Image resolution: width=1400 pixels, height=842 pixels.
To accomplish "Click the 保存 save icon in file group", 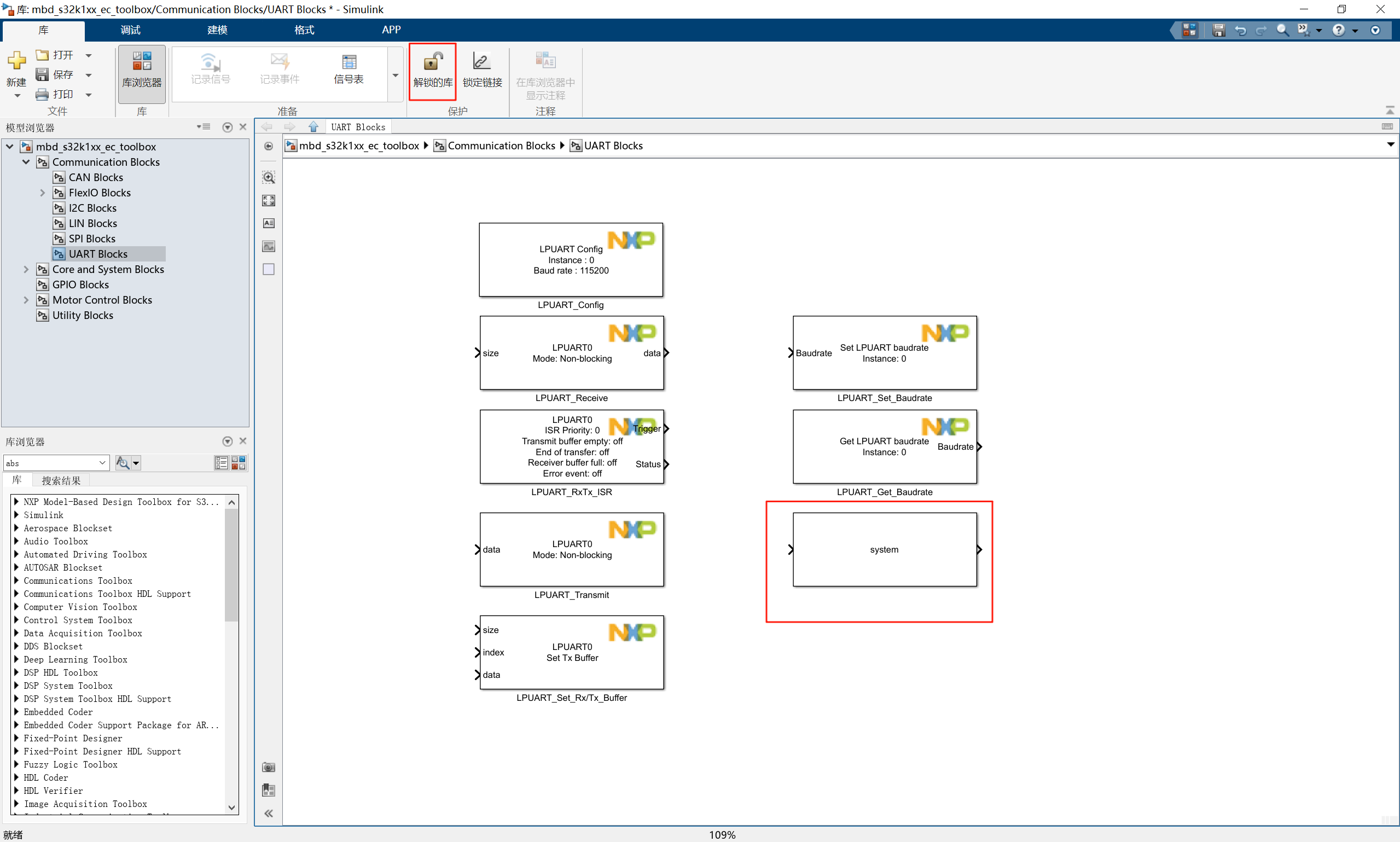I will click(42, 74).
